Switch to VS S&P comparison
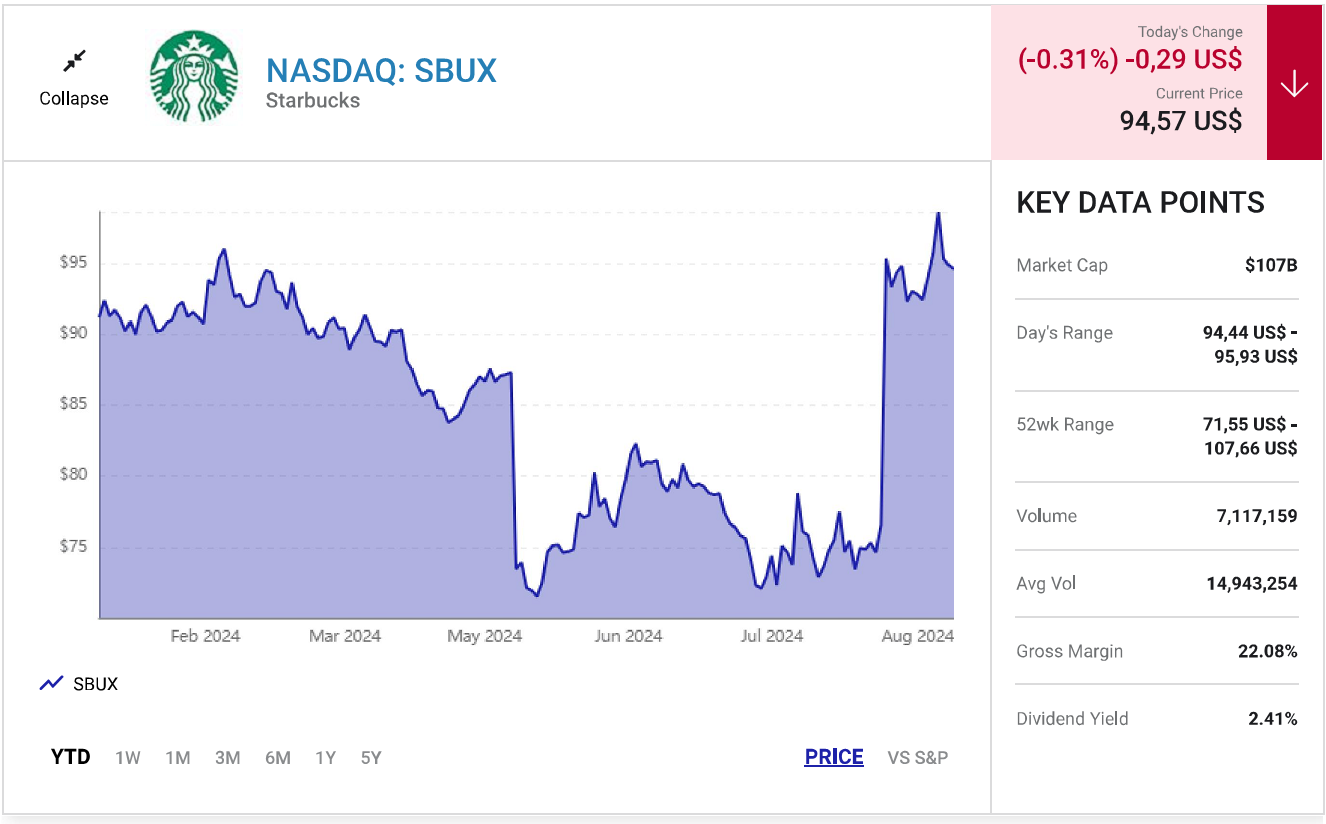Image resolution: width=1326 pixels, height=824 pixels. [918, 758]
